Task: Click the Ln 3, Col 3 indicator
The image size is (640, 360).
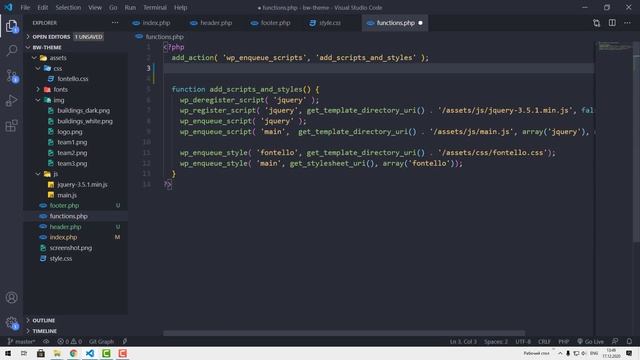Action: [463, 341]
